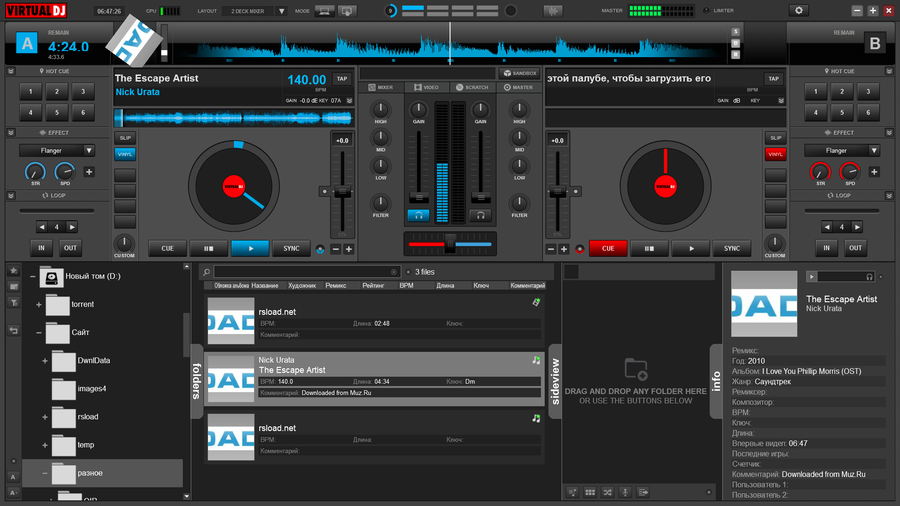Click the crossfader handle
Viewport: 900px width, 506px height.
click(450, 244)
